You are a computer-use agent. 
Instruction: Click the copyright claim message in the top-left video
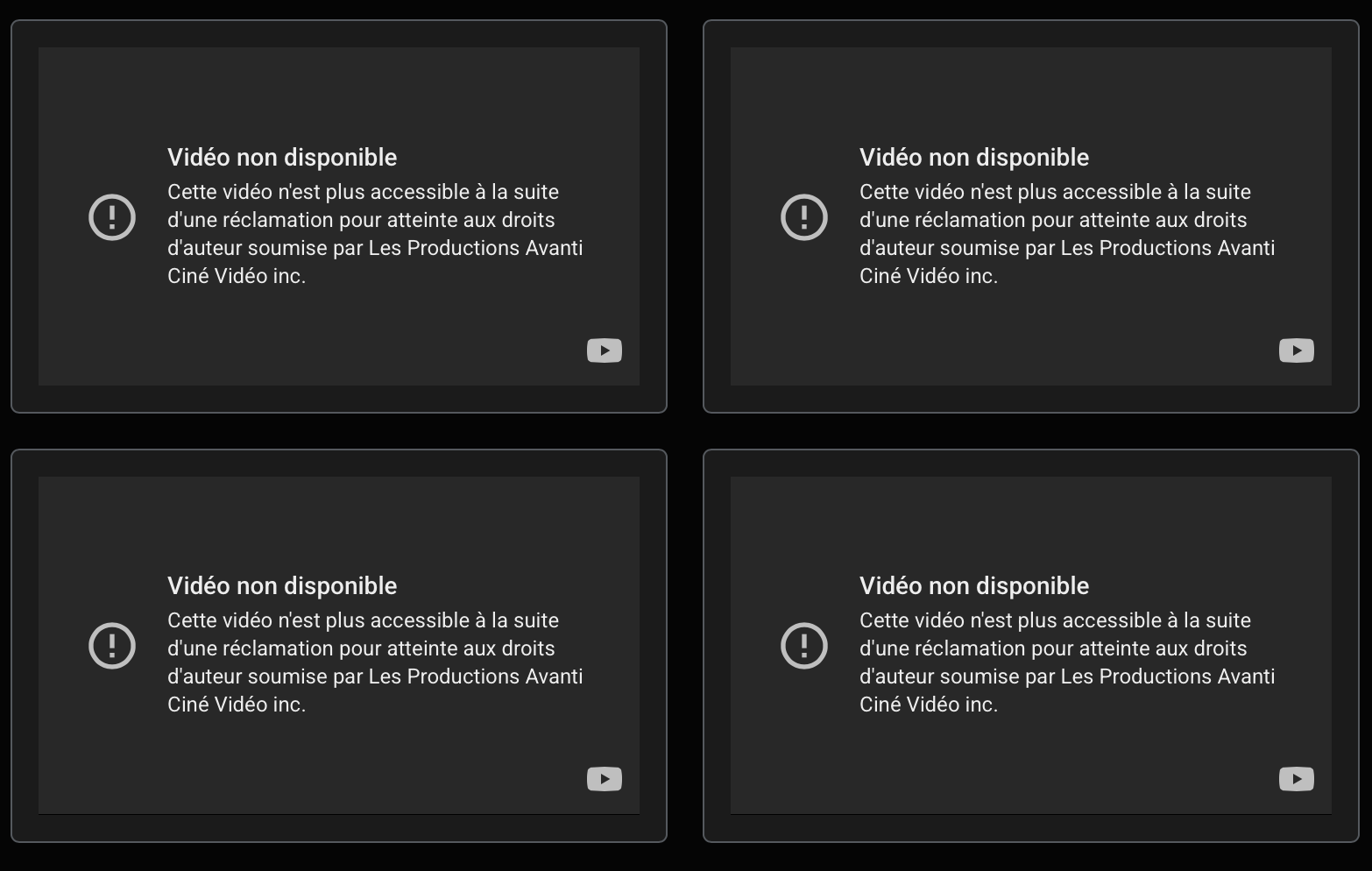click(x=375, y=234)
